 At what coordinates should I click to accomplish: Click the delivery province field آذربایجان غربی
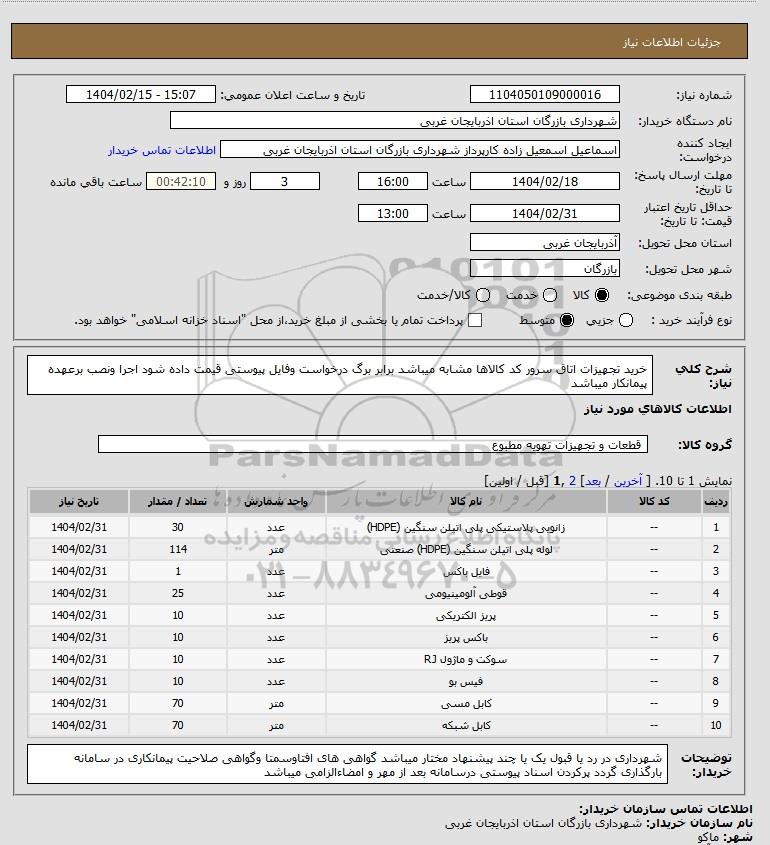click(545, 243)
